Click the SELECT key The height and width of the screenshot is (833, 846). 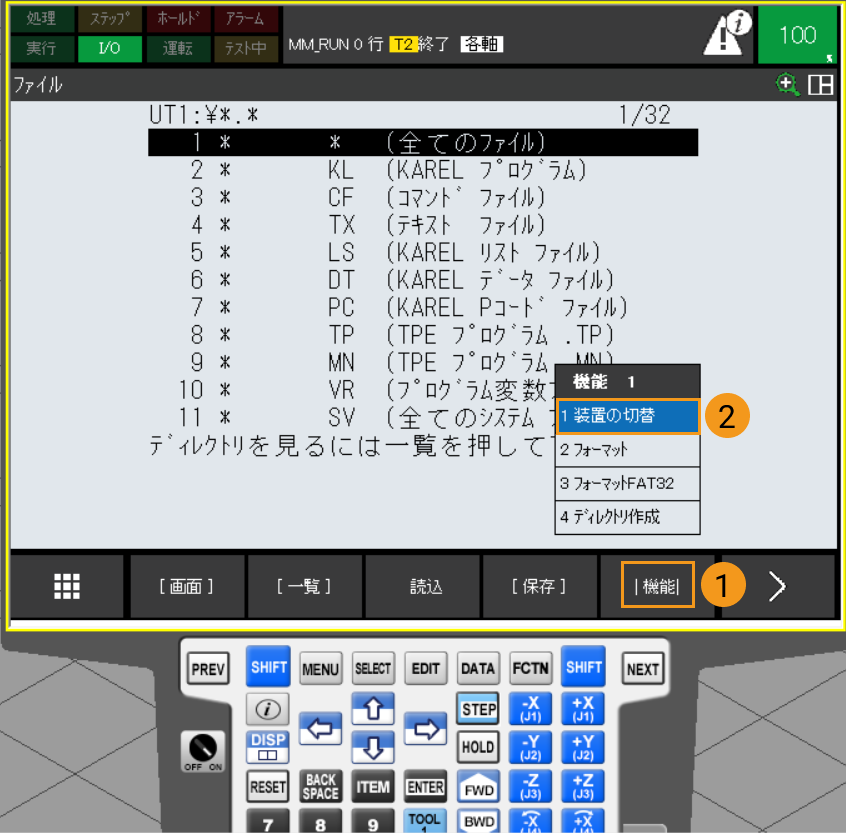coord(373,668)
